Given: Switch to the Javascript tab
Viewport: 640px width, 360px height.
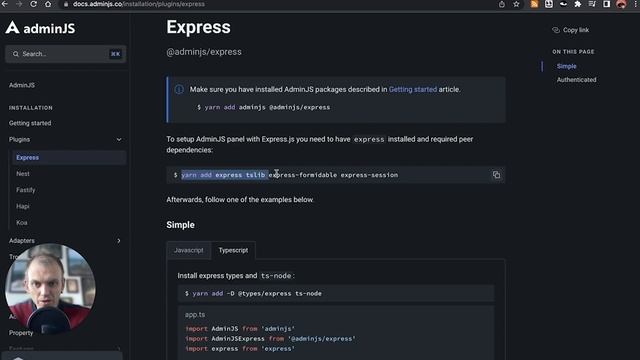Looking at the screenshot, I should [189, 250].
